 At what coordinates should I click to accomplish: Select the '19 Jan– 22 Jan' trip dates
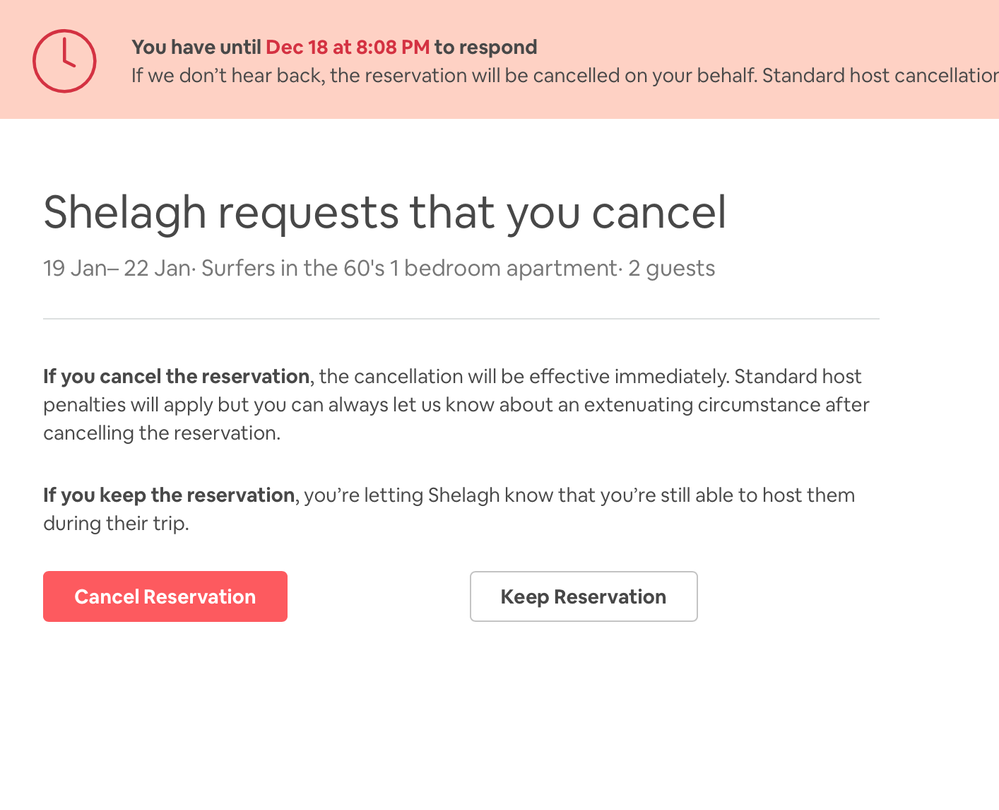pyautogui.click(x=116, y=268)
